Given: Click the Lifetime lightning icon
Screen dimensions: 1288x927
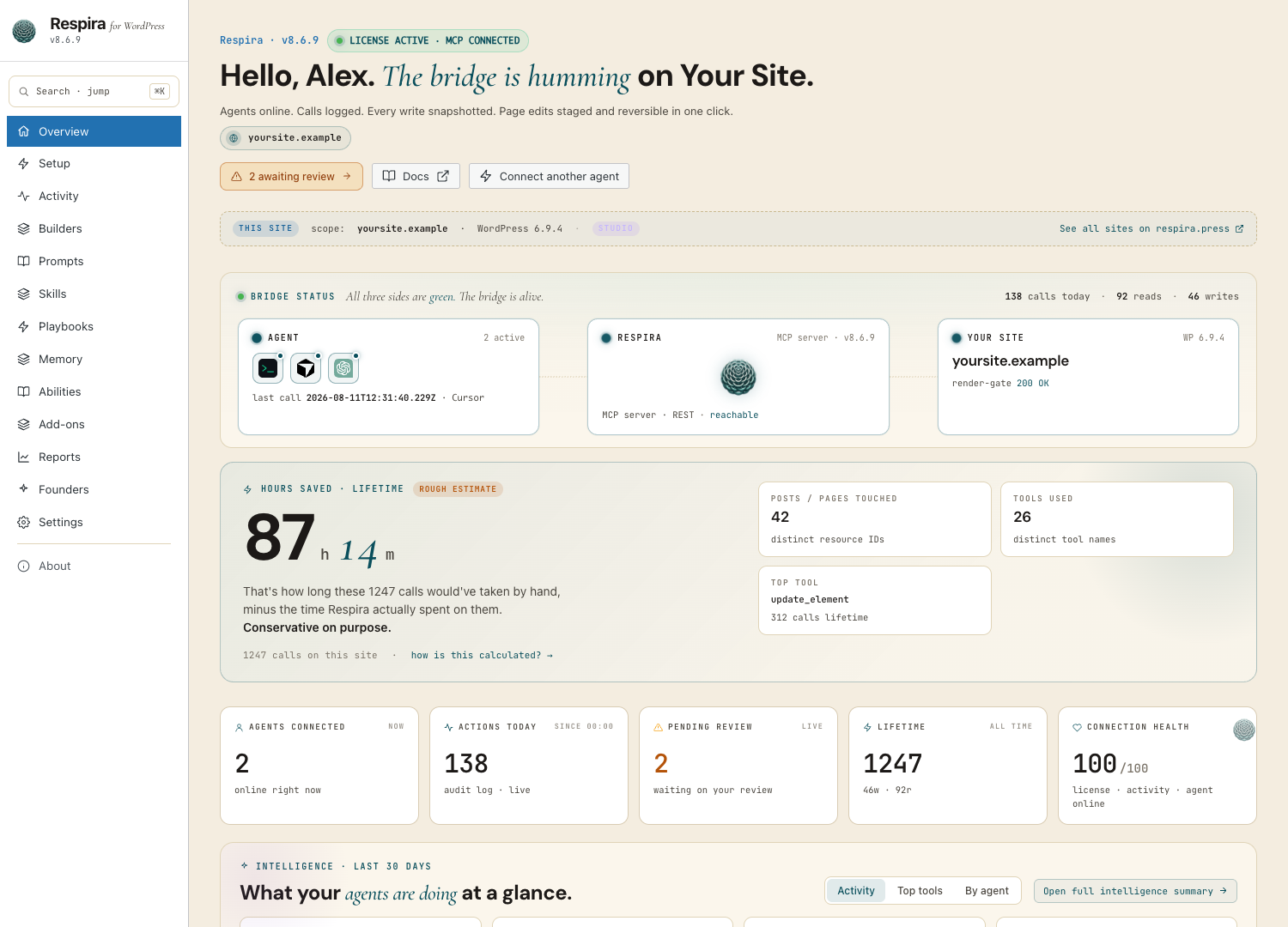Looking at the screenshot, I should tap(868, 728).
